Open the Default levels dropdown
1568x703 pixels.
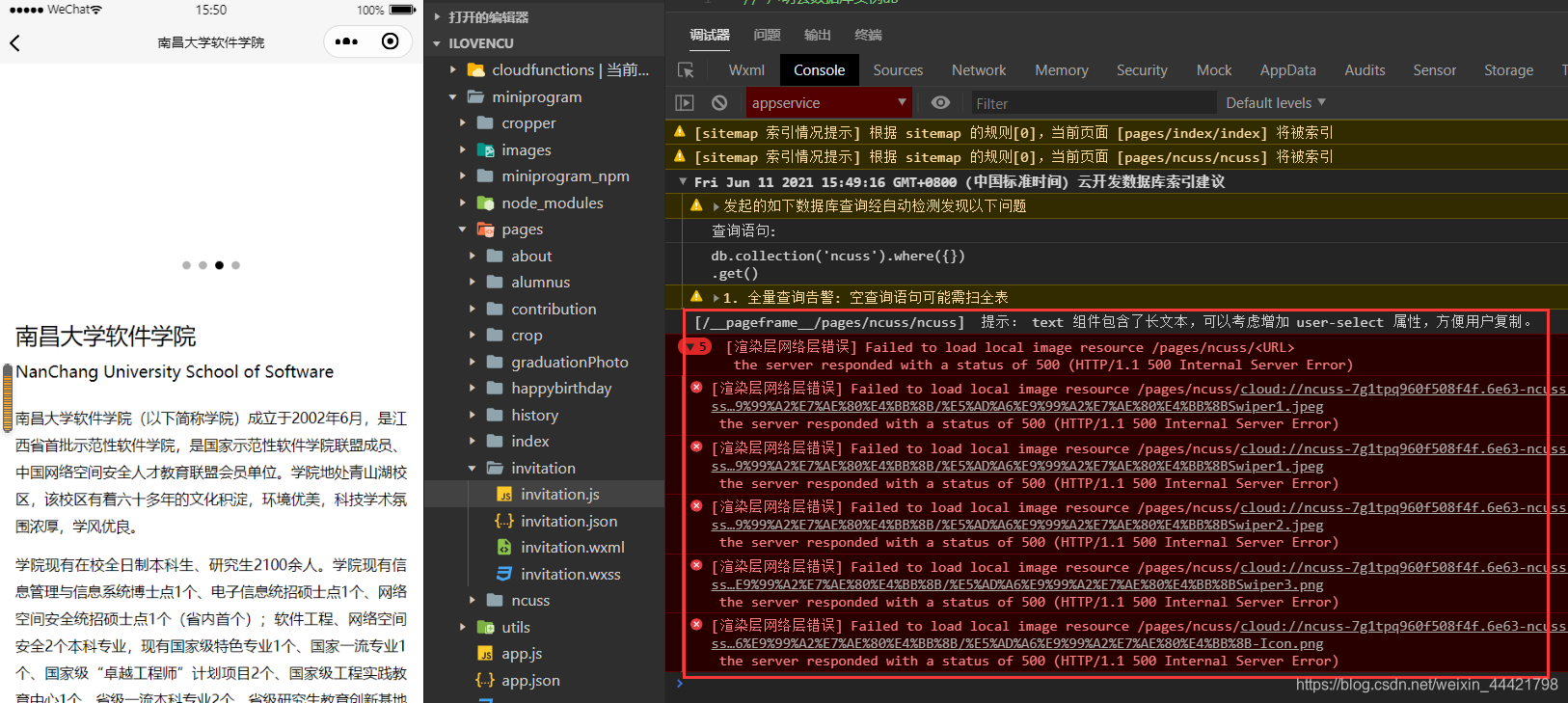point(1276,102)
